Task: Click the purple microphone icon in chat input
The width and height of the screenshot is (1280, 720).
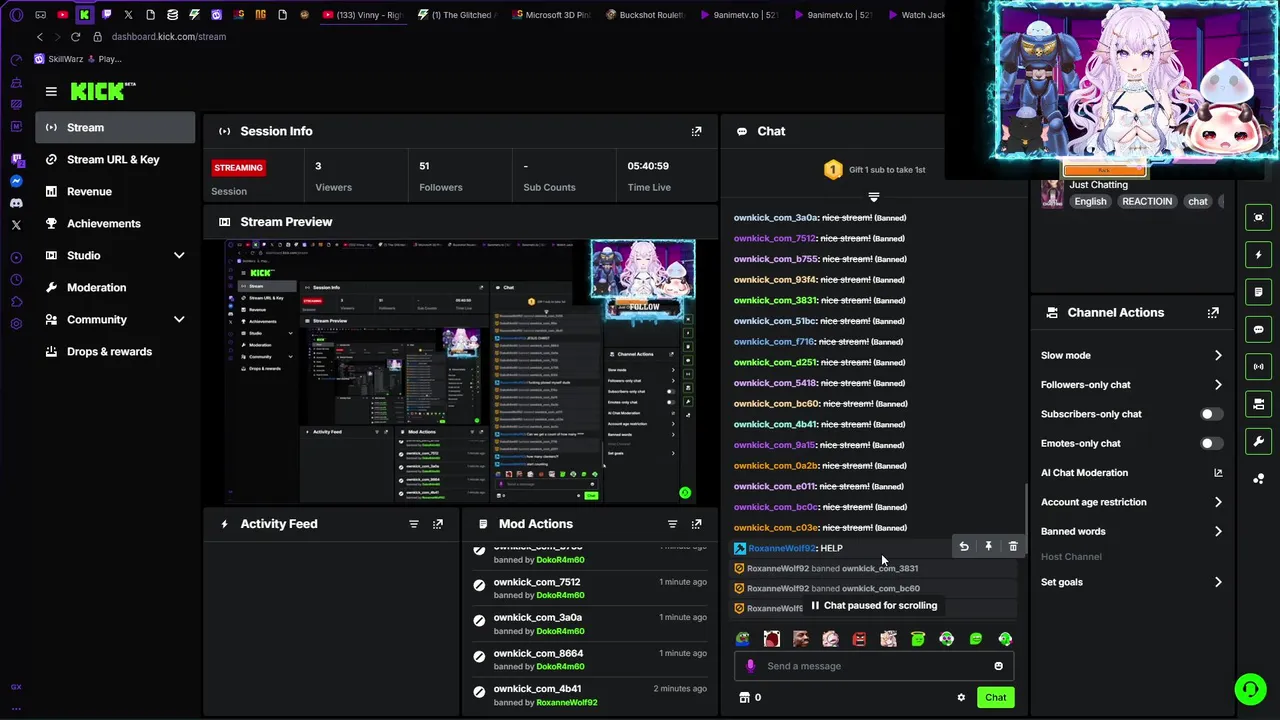Action: click(750, 666)
